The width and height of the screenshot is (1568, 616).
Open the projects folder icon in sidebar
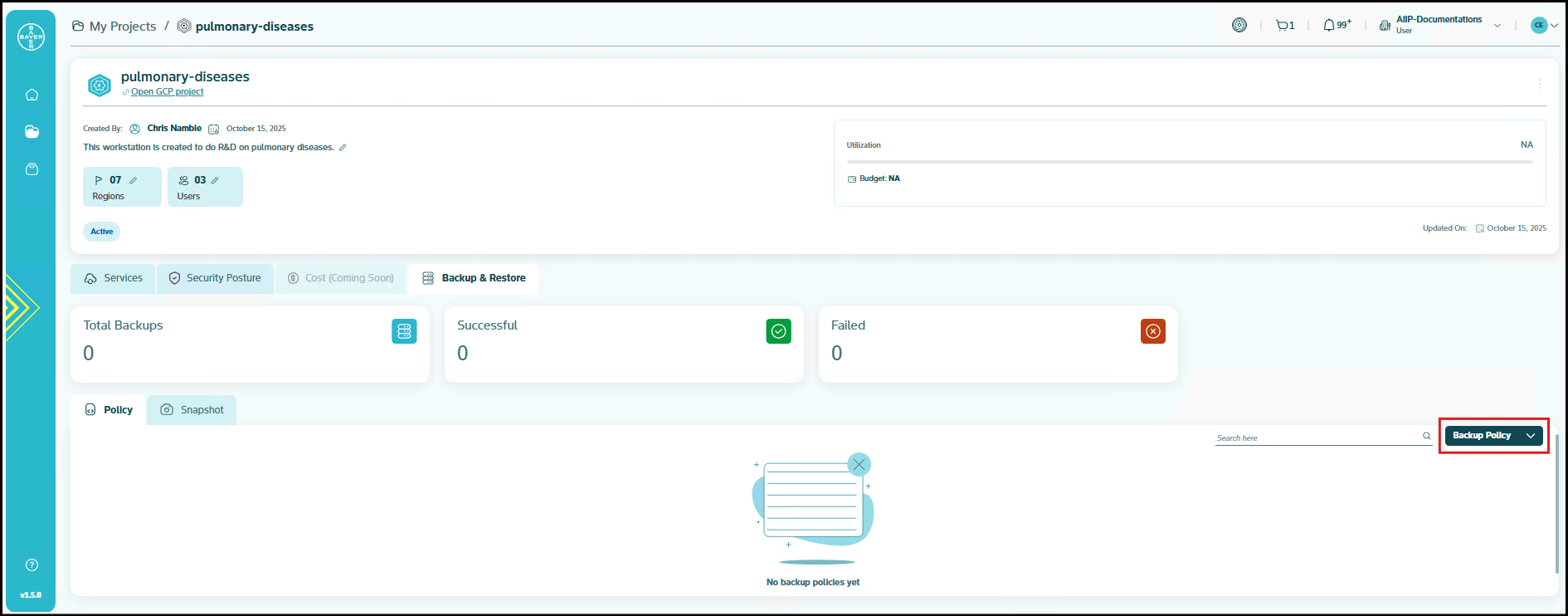[32, 132]
